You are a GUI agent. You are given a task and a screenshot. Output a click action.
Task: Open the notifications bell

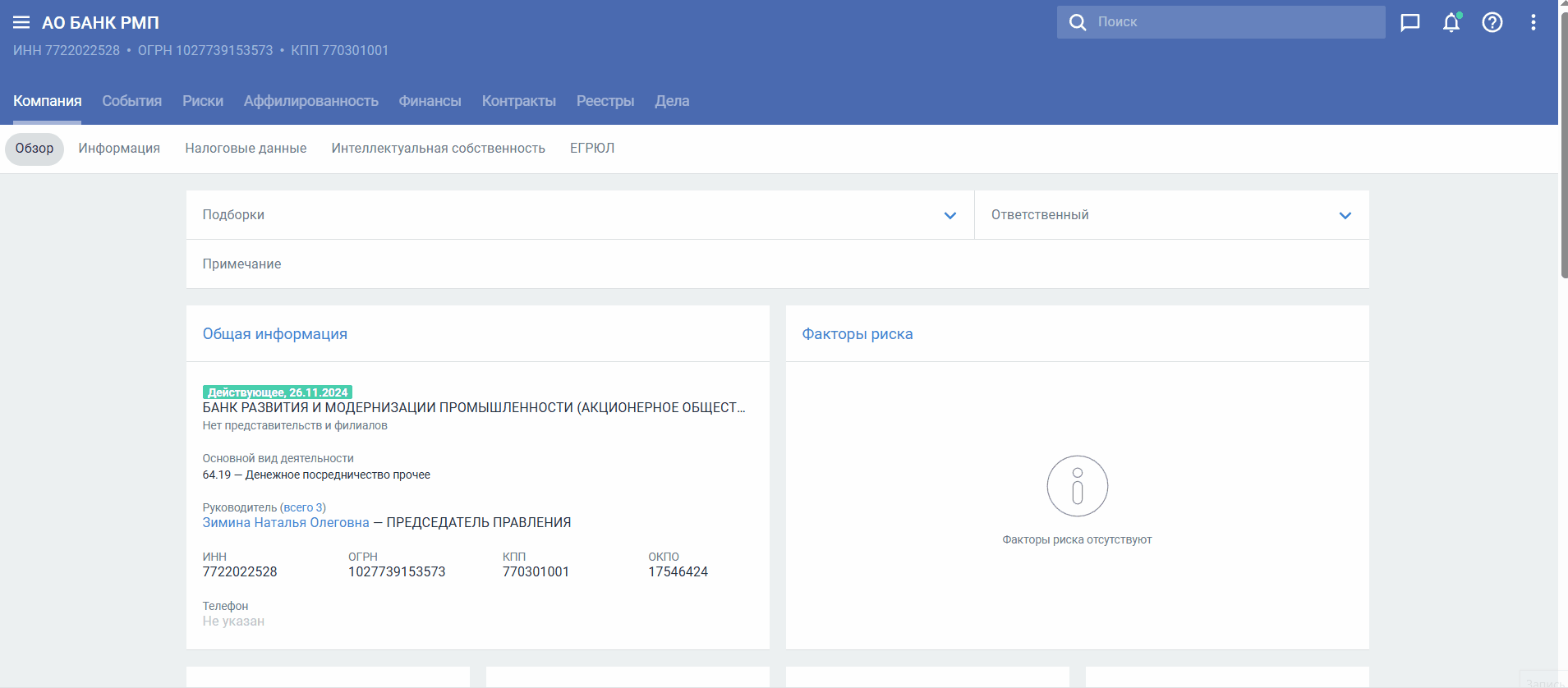1451,22
